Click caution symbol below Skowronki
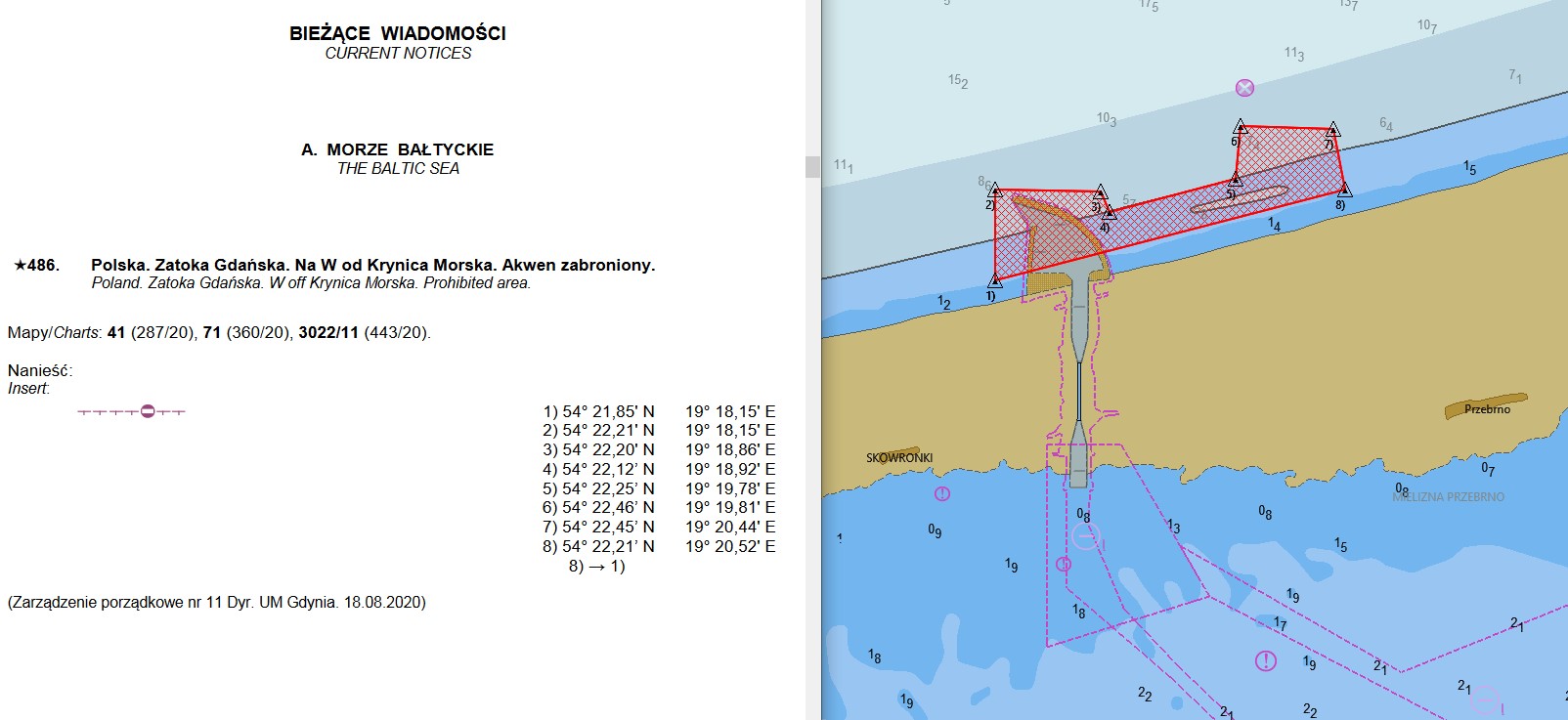 tap(942, 494)
